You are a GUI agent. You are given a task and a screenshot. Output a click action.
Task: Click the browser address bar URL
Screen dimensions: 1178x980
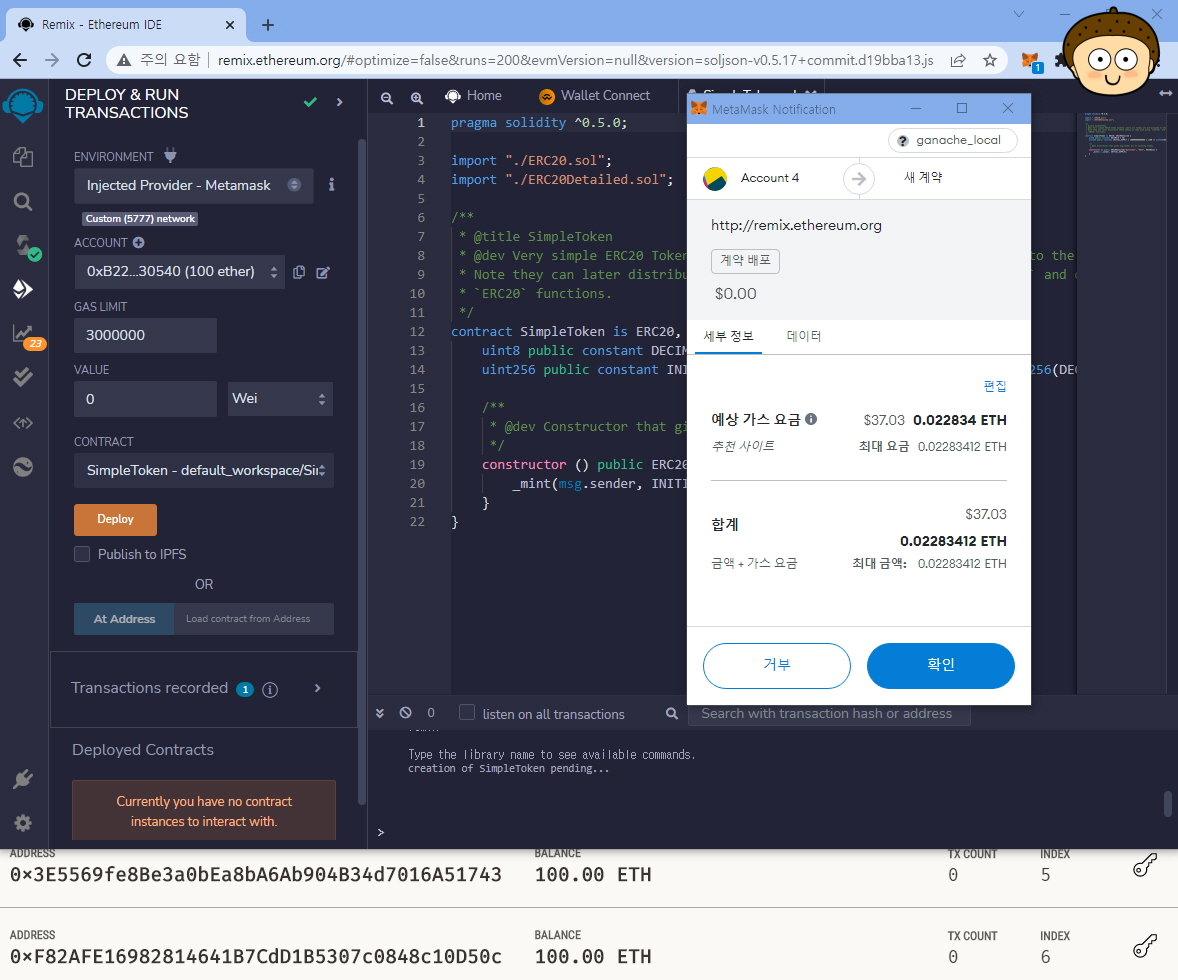click(x=575, y=60)
